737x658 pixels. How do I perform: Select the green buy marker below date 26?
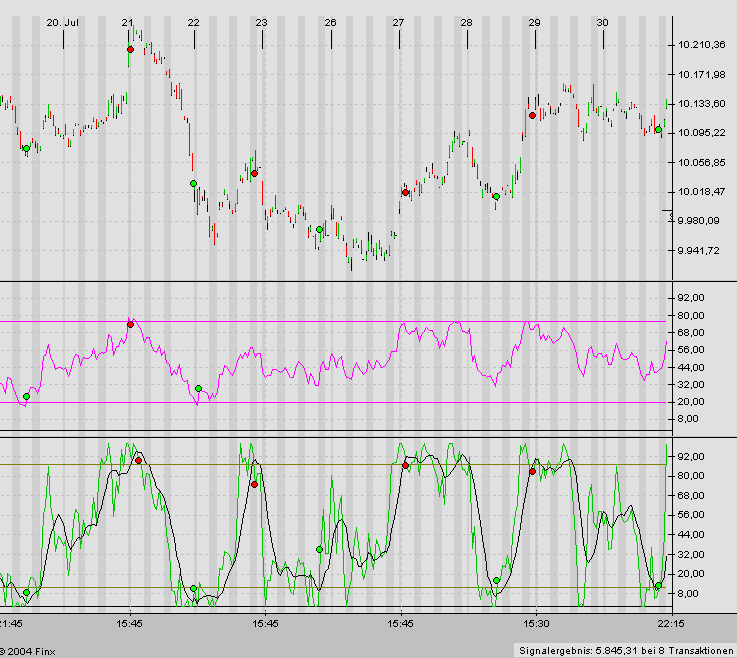pos(320,229)
